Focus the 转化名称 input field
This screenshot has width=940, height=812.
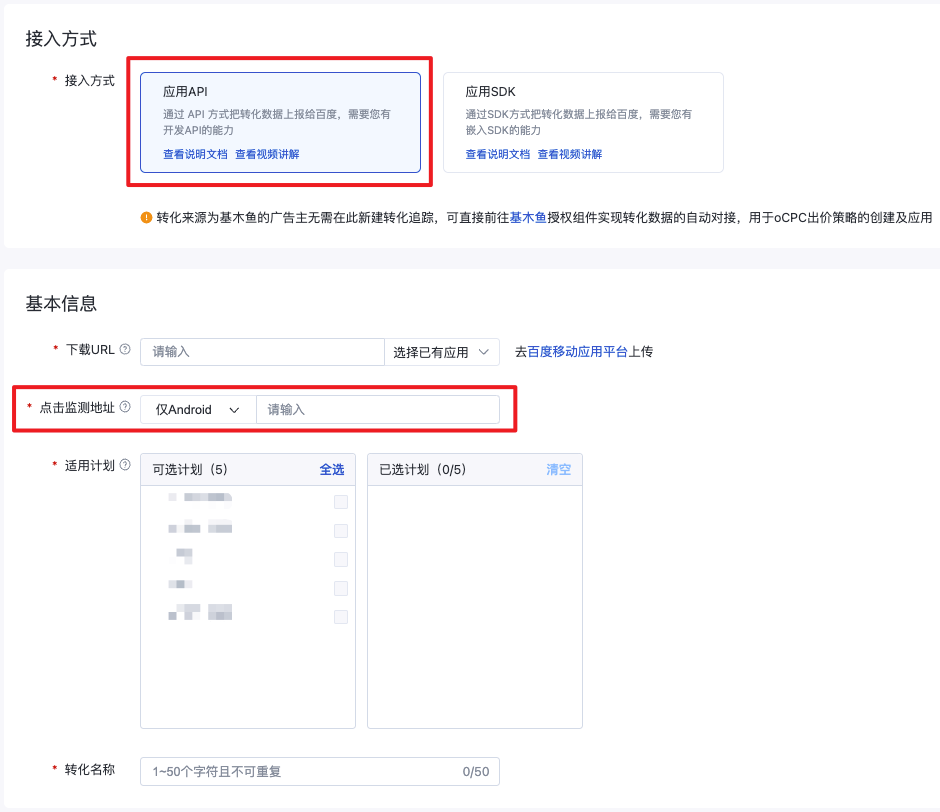pyautogui.click(x=300, y=772)
